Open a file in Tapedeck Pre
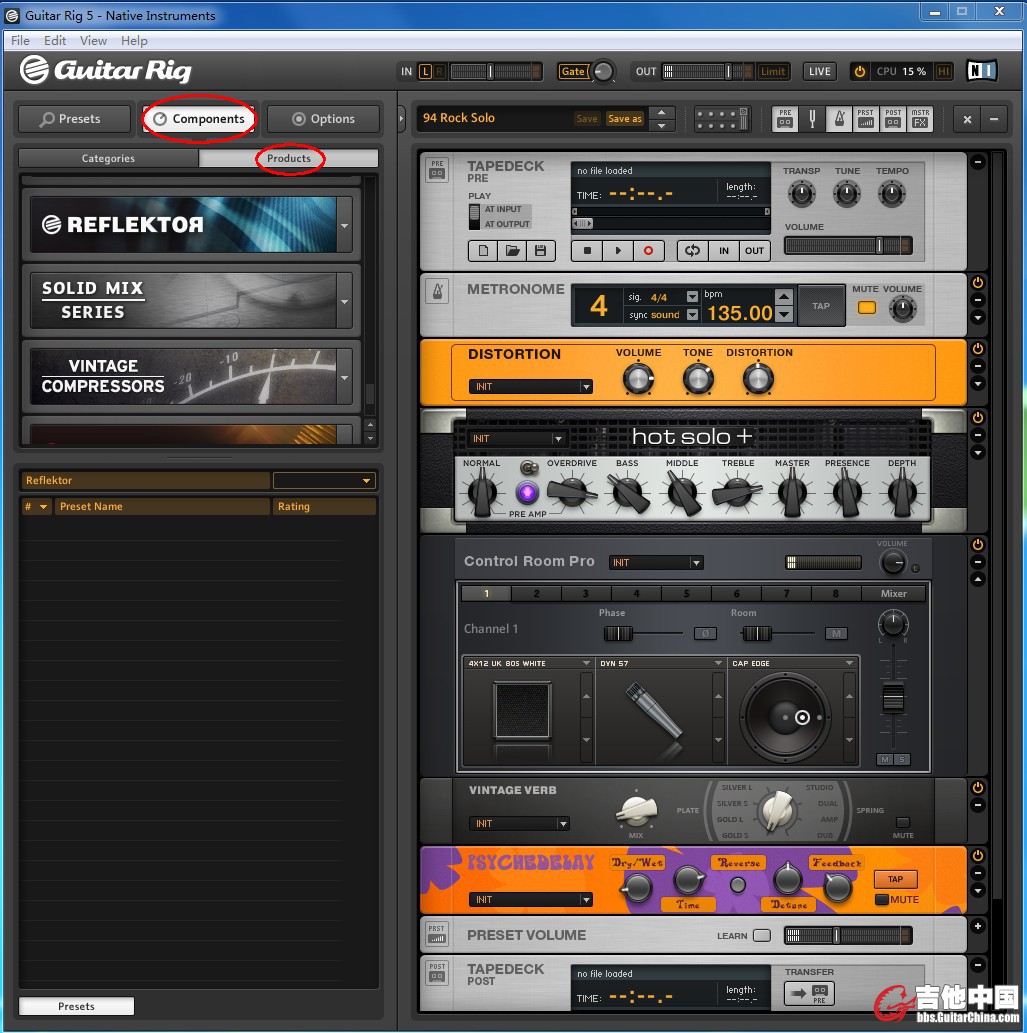The height and width of the screenshot is (1033, 1027). (512, 251)
